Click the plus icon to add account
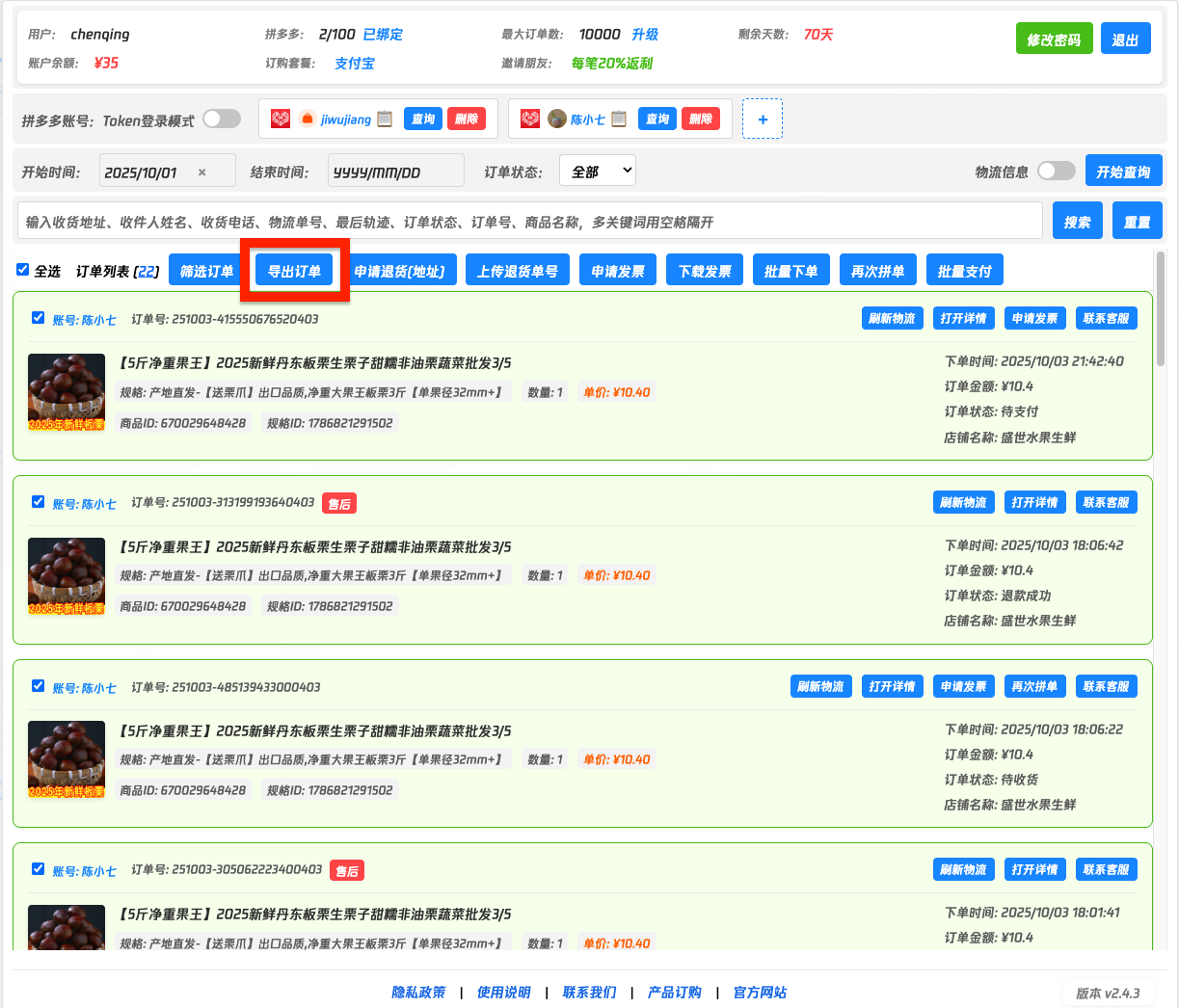 point(763,119)
